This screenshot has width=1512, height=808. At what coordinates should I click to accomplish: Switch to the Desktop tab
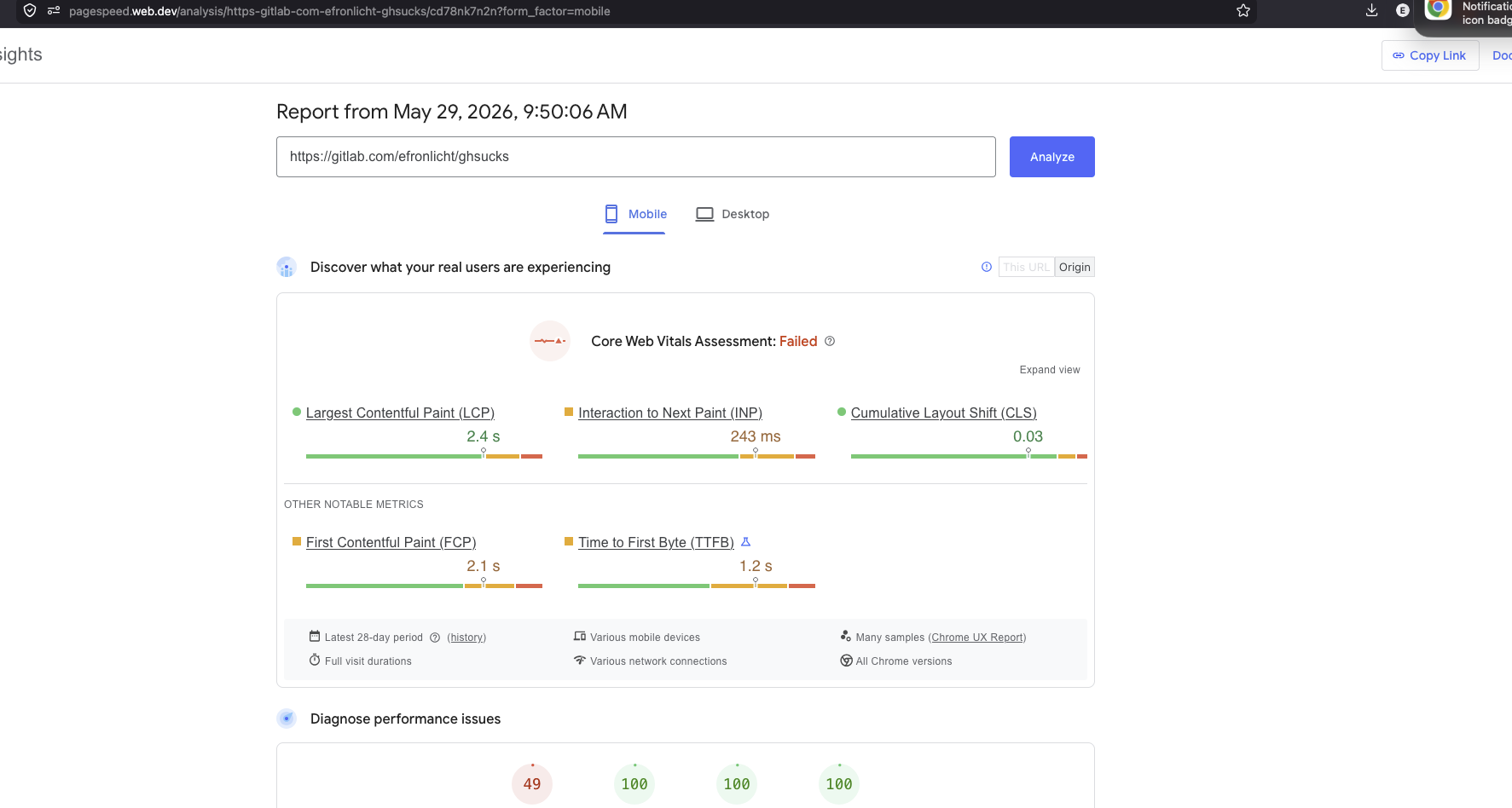pos(733,214)
